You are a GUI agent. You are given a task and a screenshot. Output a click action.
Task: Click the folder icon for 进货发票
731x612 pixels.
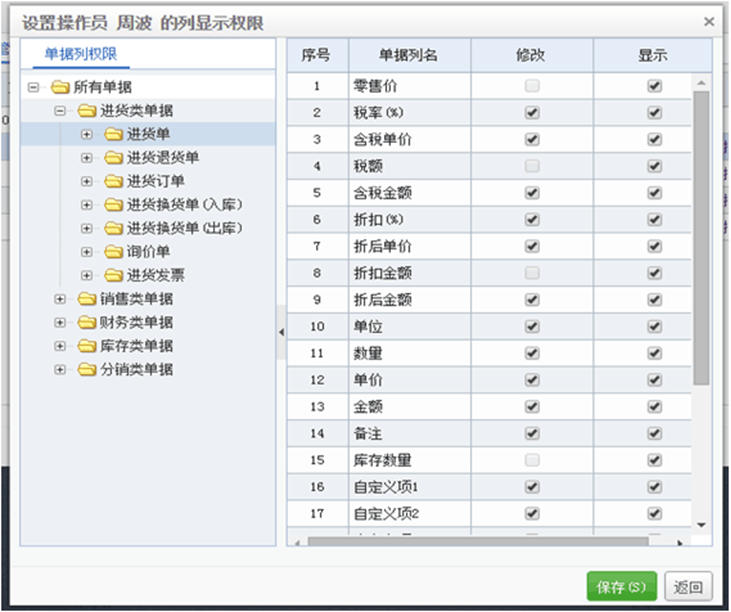click(113, 275)
